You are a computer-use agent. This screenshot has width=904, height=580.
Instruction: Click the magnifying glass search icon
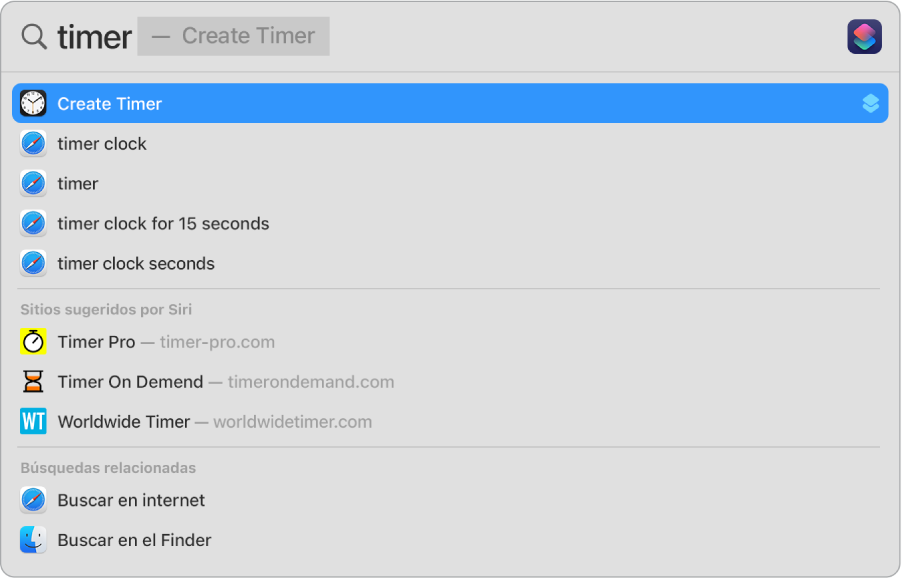pyautogui.click(x=34, y=37)
